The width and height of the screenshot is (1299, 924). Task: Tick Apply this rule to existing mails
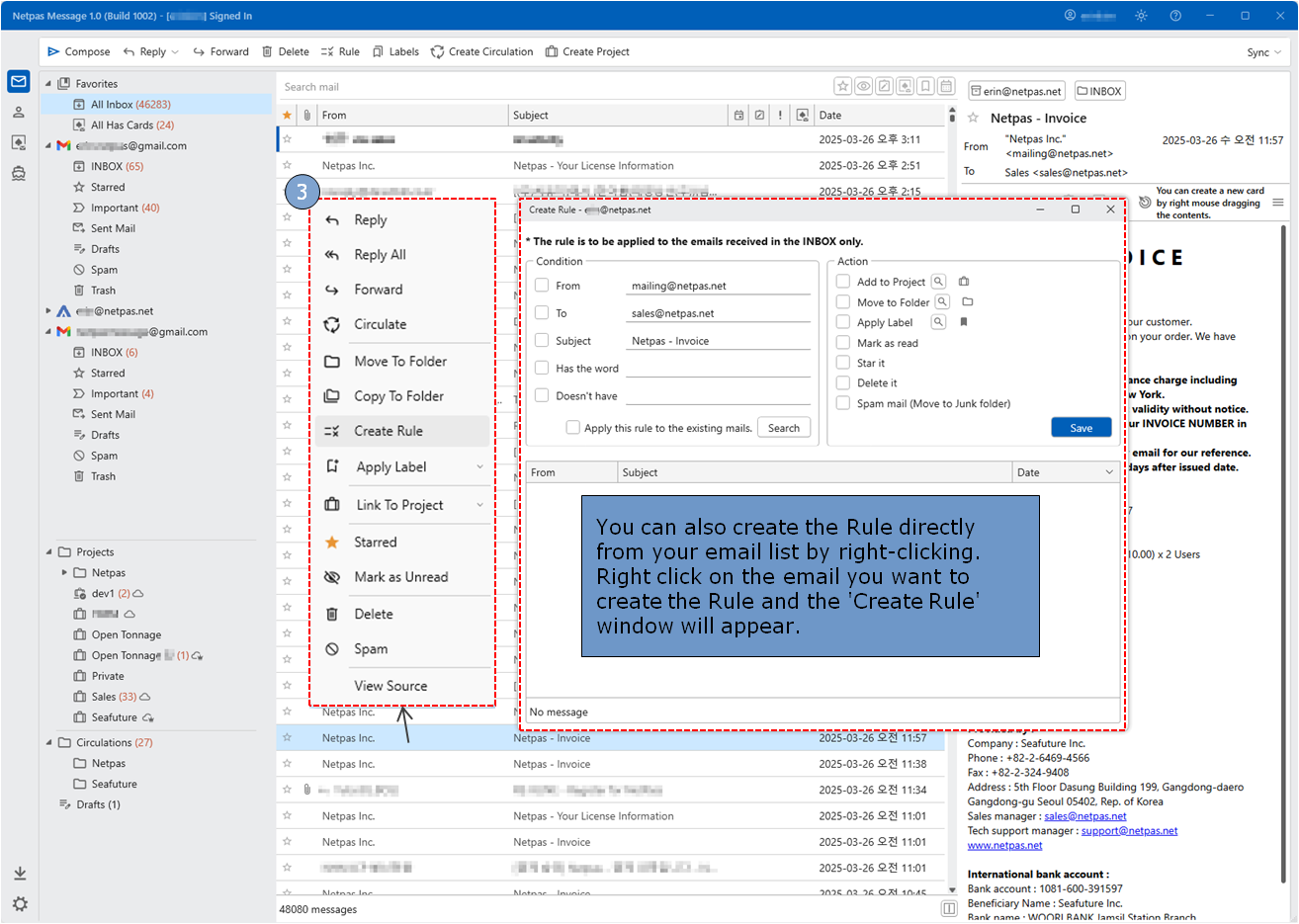click(x=572, y=428)
